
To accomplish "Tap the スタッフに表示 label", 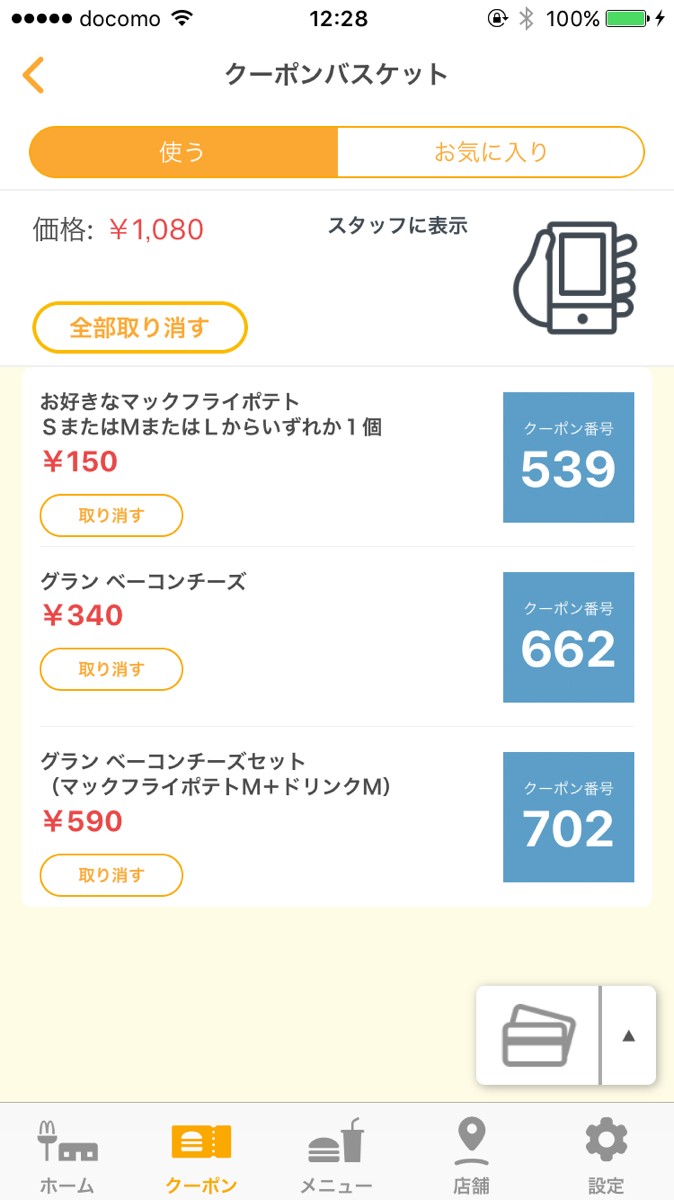I will point(397,226).
